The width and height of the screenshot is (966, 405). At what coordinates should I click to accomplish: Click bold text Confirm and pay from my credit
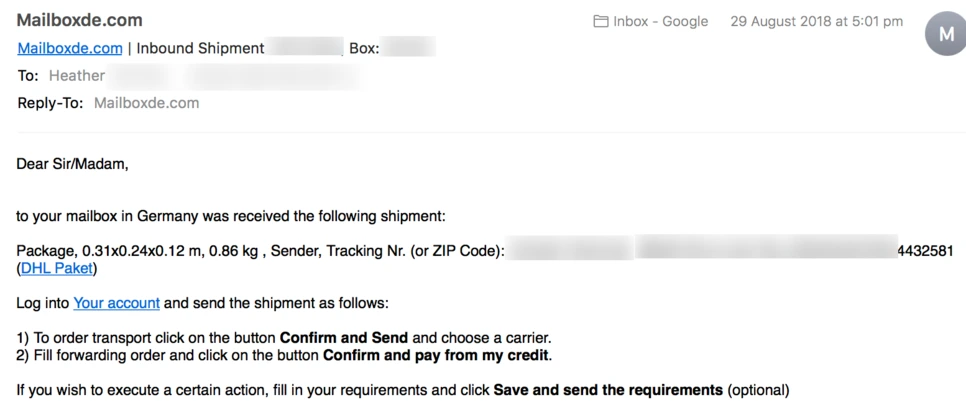coord(436,355)
